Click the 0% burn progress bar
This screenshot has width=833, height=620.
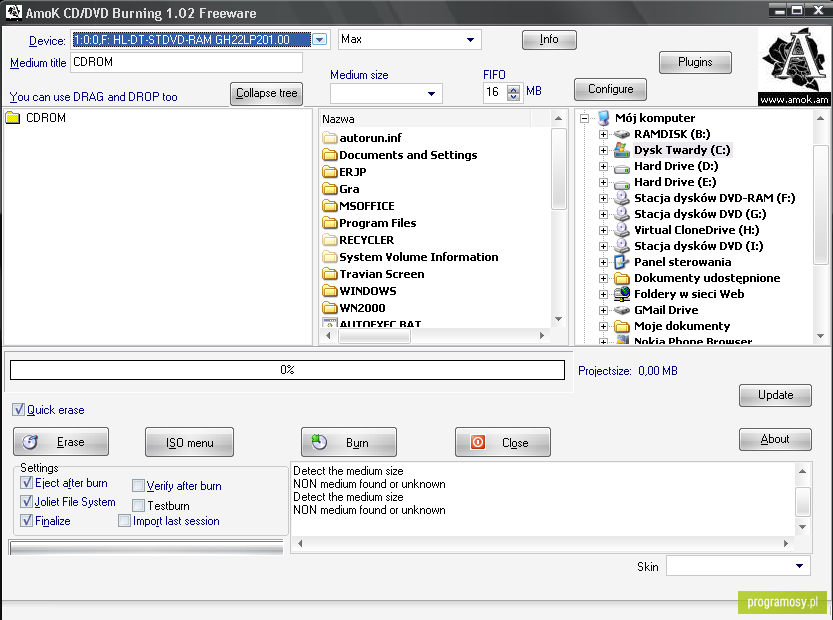coord(287,370)
